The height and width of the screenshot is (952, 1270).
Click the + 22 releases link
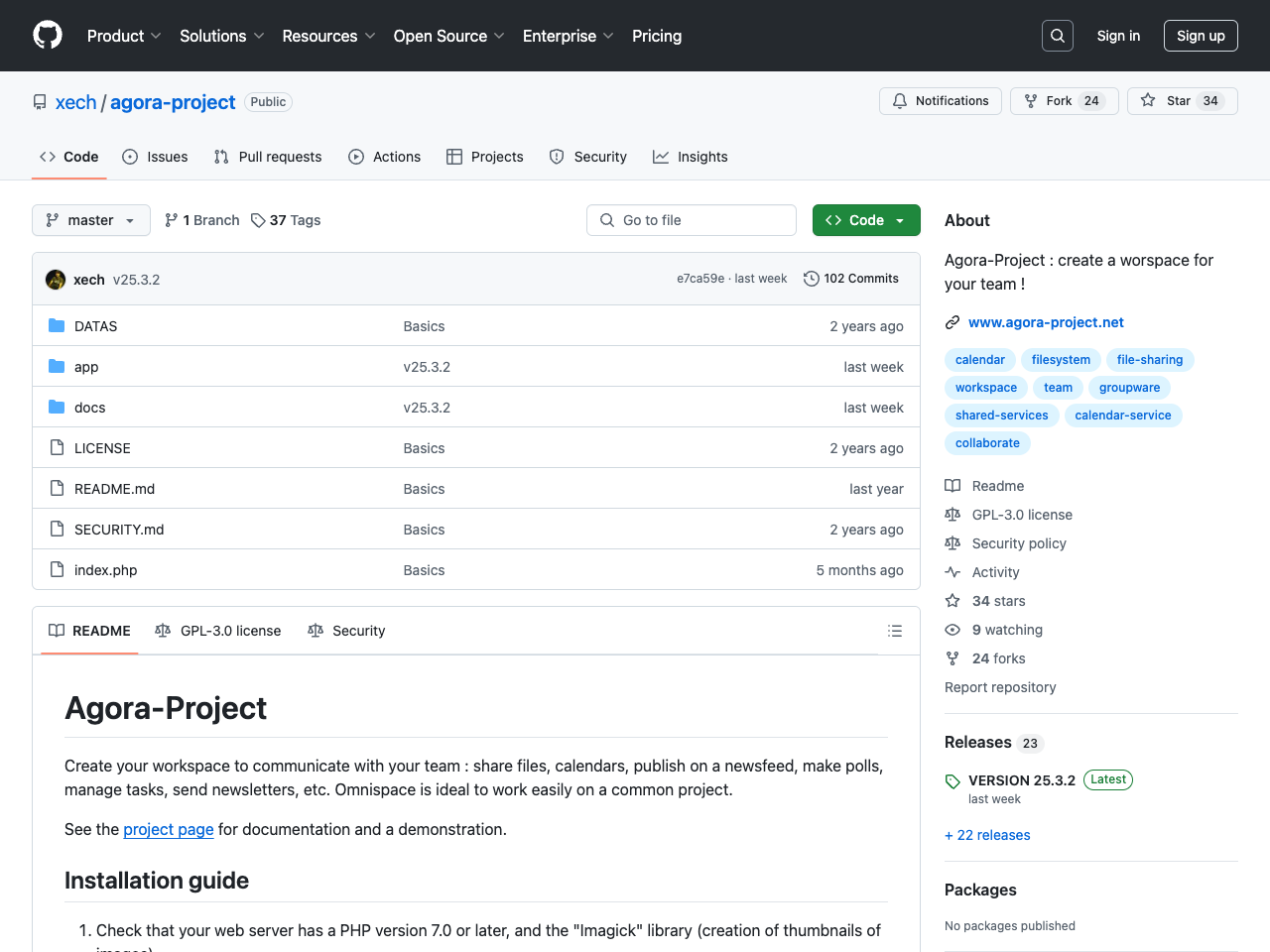987,835
